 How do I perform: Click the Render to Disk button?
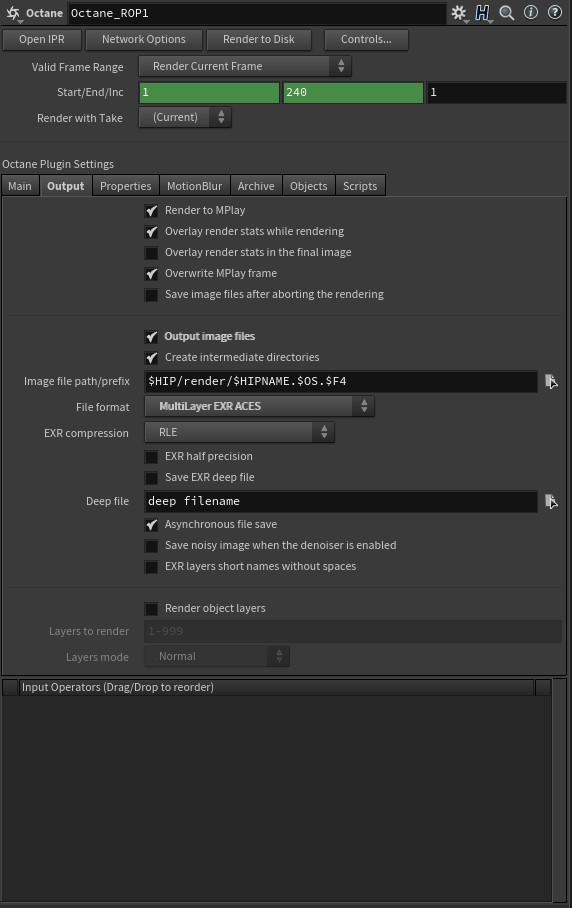point(259,39)
